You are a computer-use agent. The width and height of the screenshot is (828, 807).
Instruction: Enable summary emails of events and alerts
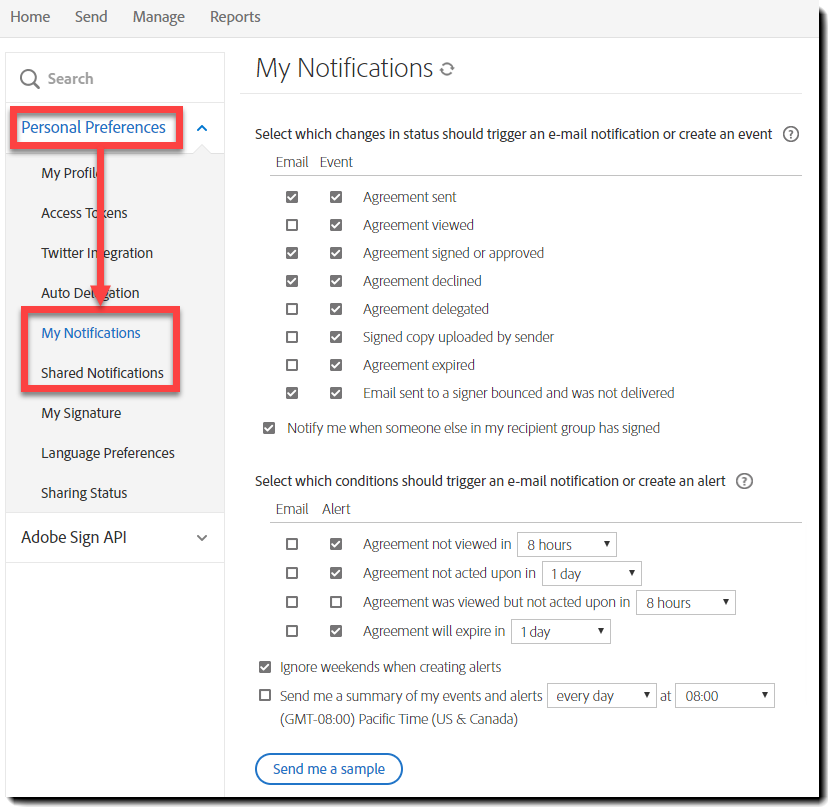pos(265,695)
